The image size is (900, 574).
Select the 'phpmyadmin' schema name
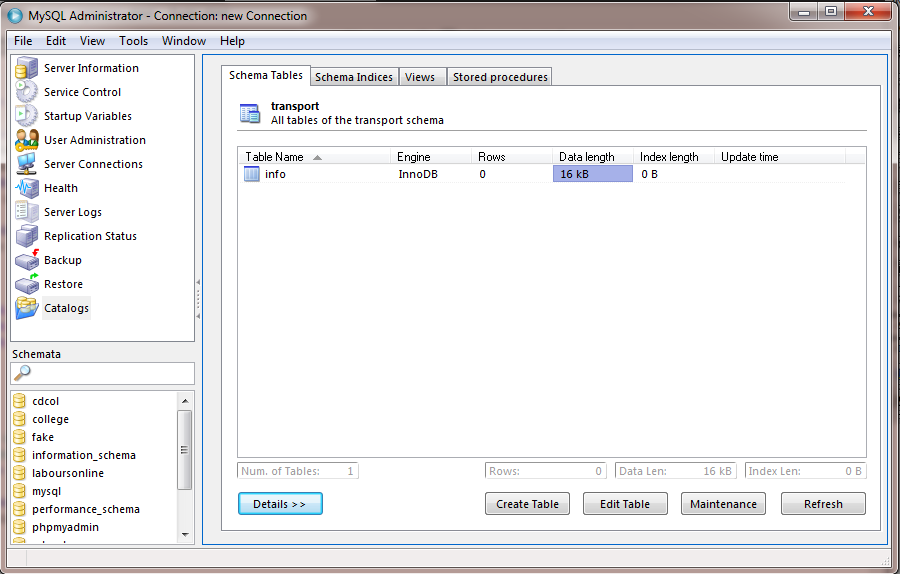[65, 527]
